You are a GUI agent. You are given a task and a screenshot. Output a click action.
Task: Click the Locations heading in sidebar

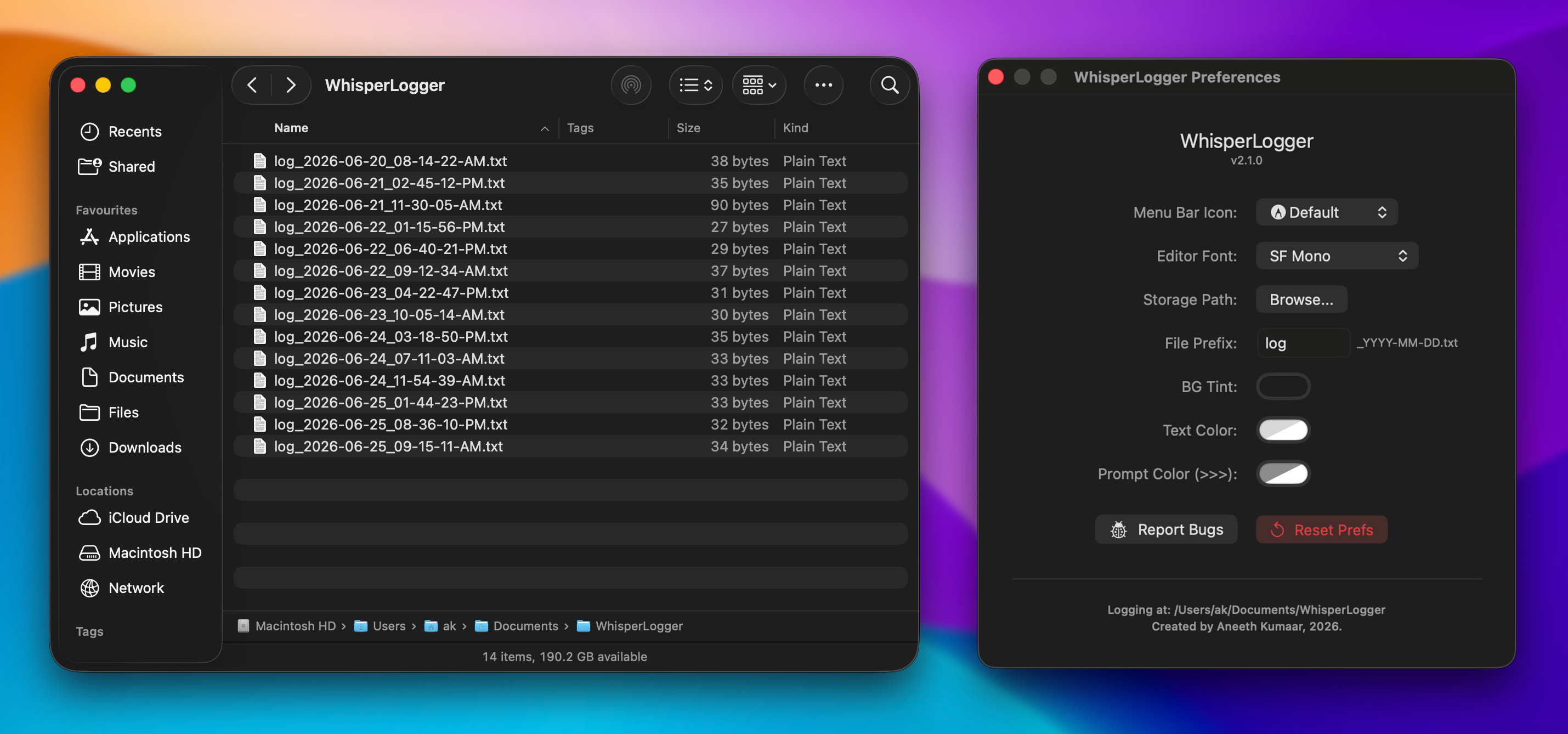pyautogui.click(x=104, y=490)
